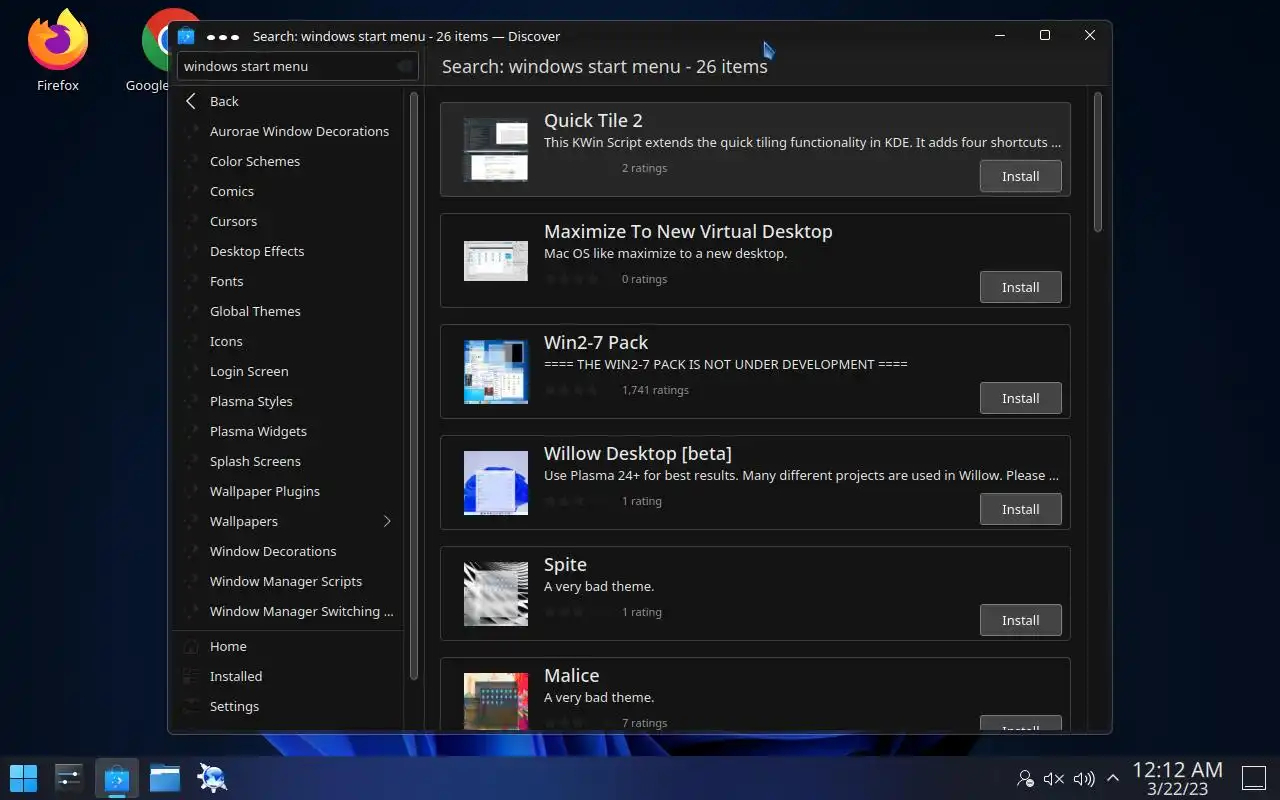Click the Willow Desktop thumbnail
Viewport: 1280px width, 800px height.
coord(496,482)
